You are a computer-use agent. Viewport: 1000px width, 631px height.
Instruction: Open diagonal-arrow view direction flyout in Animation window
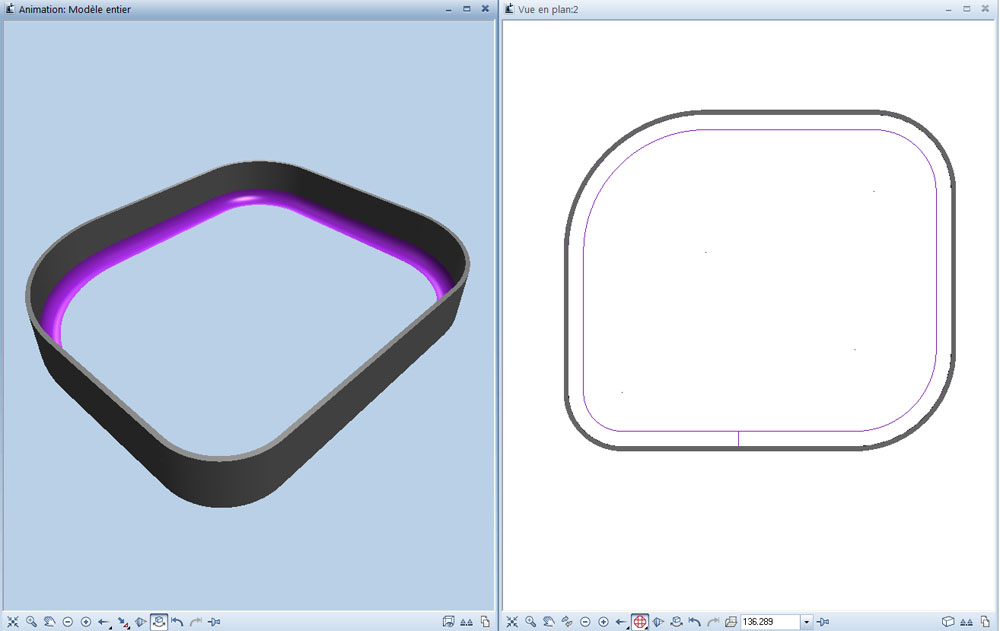click(x=123, y=621)
